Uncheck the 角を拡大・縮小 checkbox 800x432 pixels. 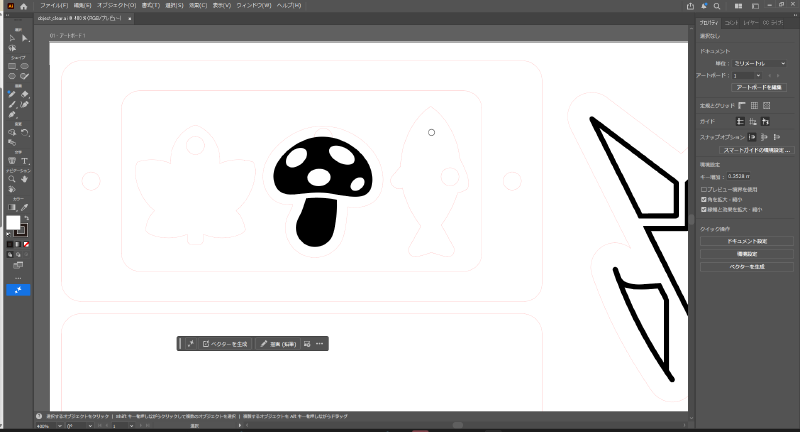tap(704, 199)
